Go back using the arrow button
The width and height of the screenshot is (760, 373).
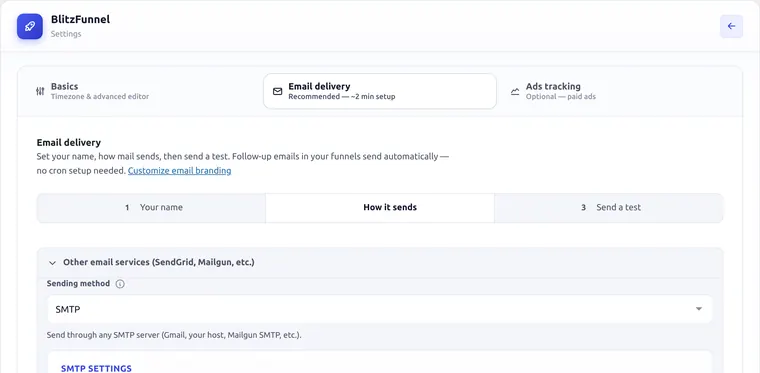pos(731,26)
